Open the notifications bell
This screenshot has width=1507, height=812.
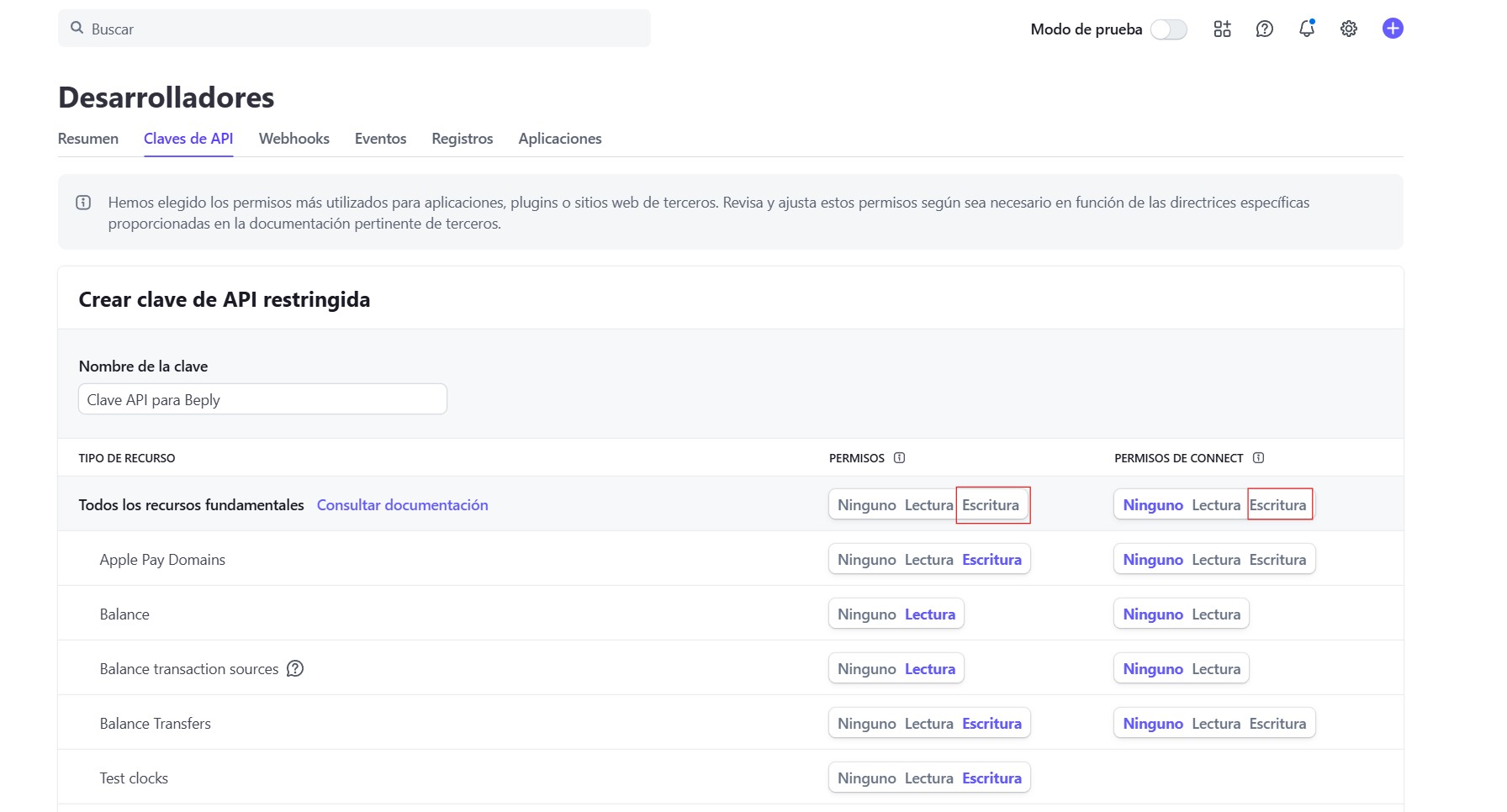(1307, 28)
